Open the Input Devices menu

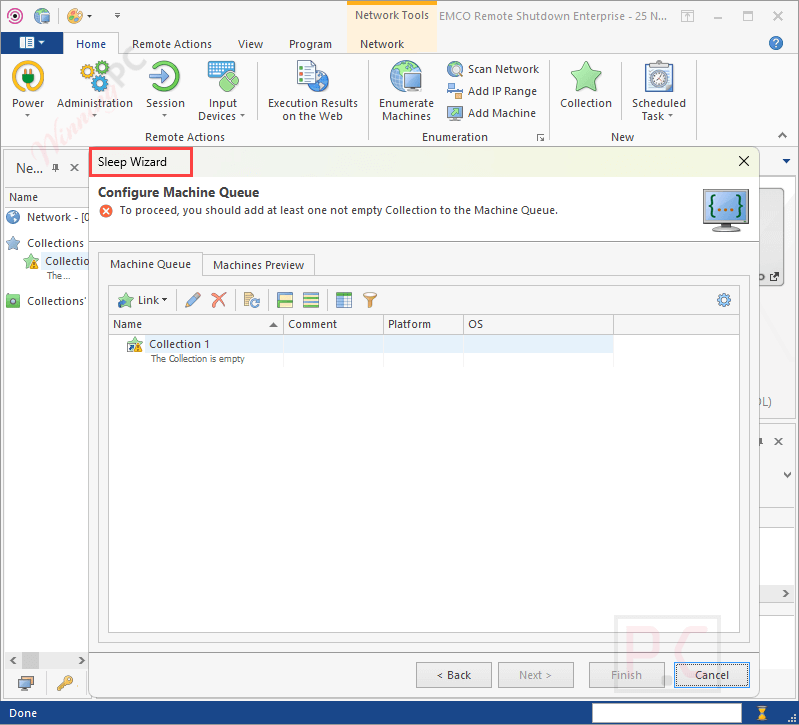click(x=222, y=91)
